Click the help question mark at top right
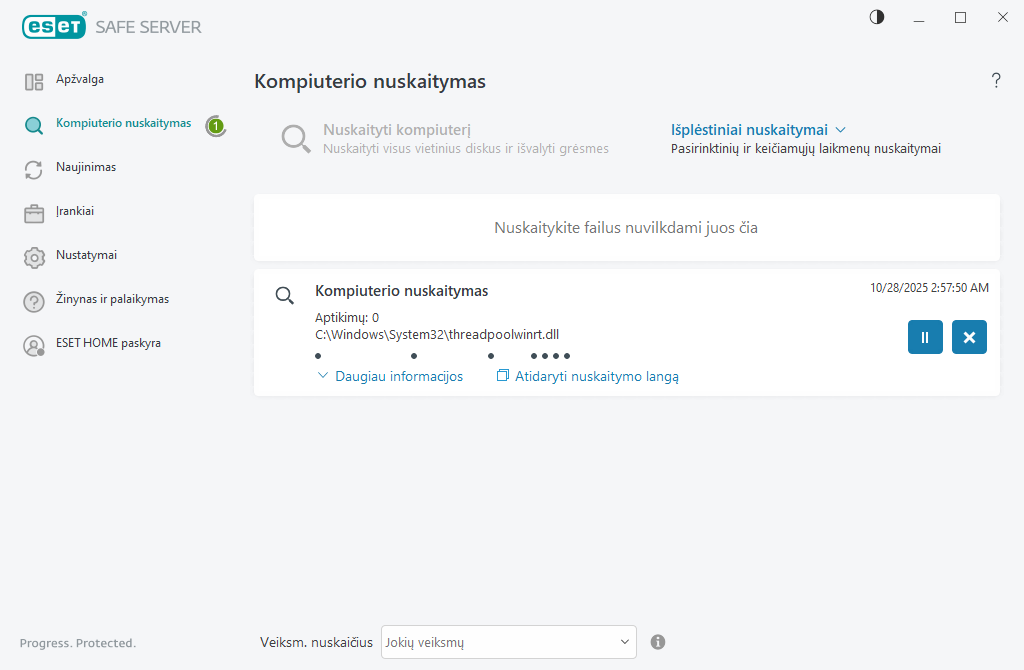 click(x=996, y=80)
